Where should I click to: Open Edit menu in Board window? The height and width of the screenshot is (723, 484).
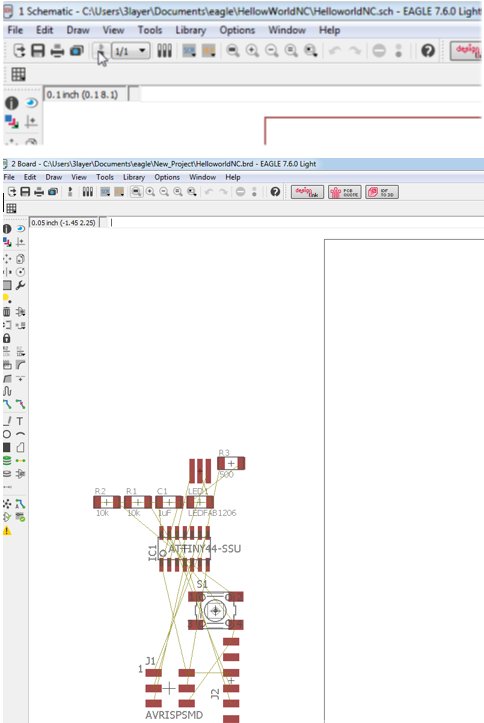point(30,177)
